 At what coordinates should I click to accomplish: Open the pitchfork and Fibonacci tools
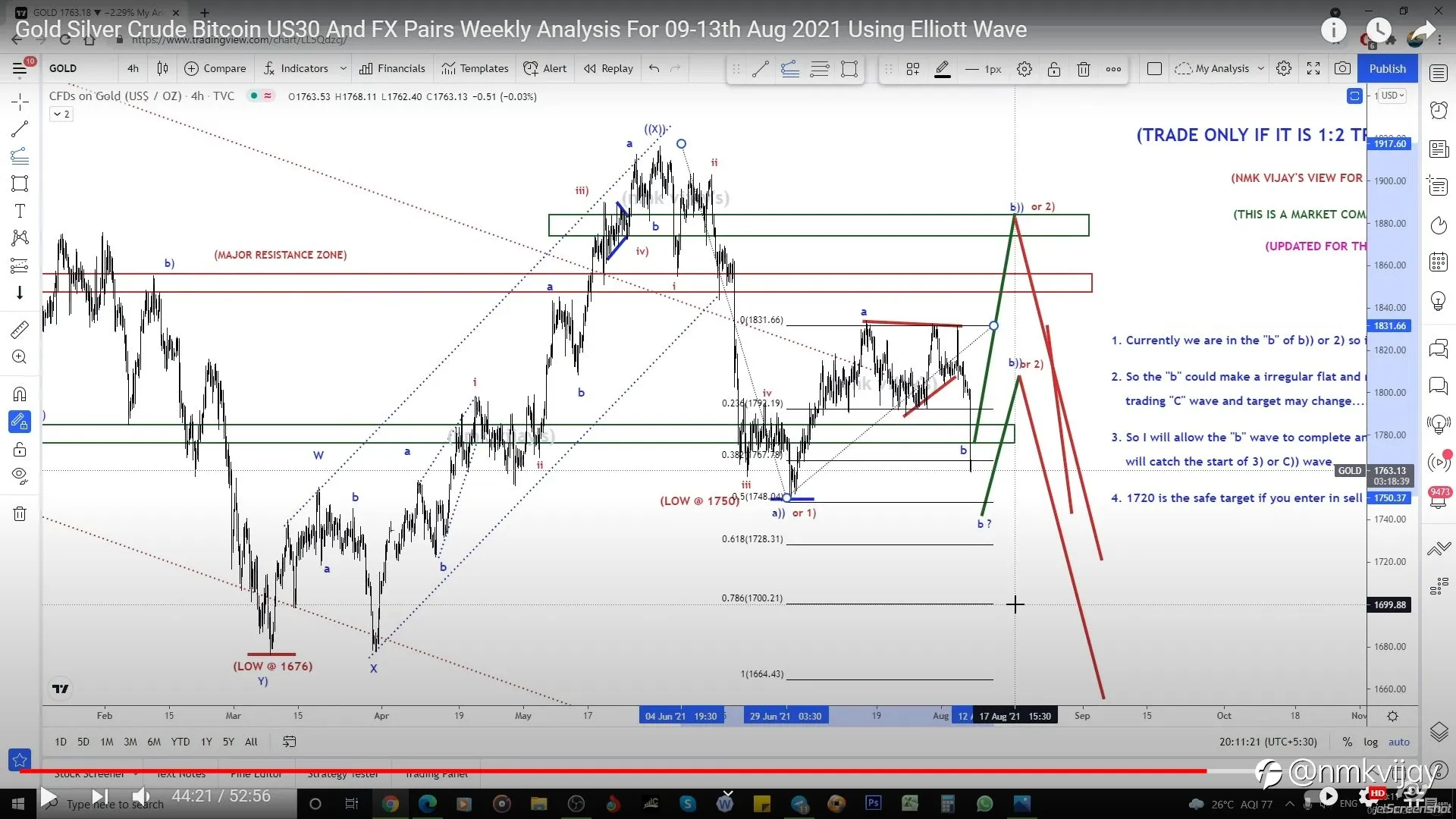(20, 156)
